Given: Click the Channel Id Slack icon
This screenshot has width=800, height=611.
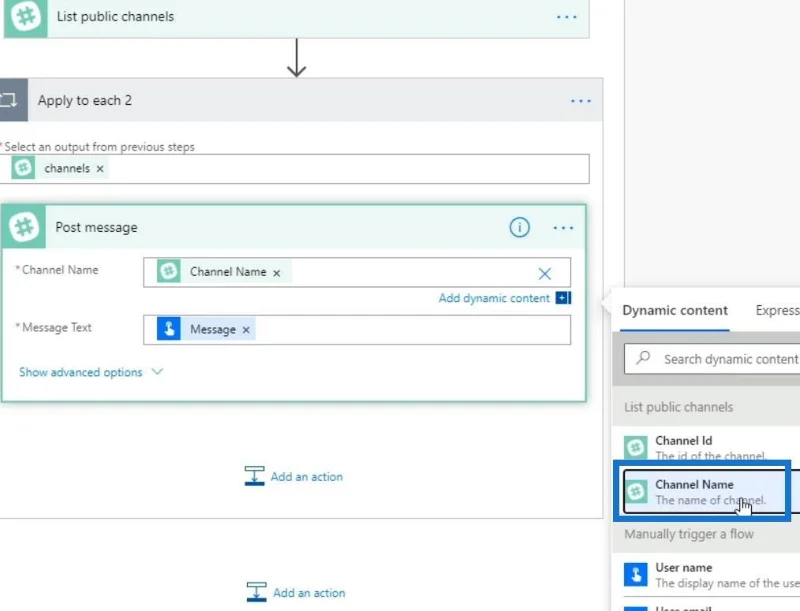Looking at the screenshot, I should 636,448.
